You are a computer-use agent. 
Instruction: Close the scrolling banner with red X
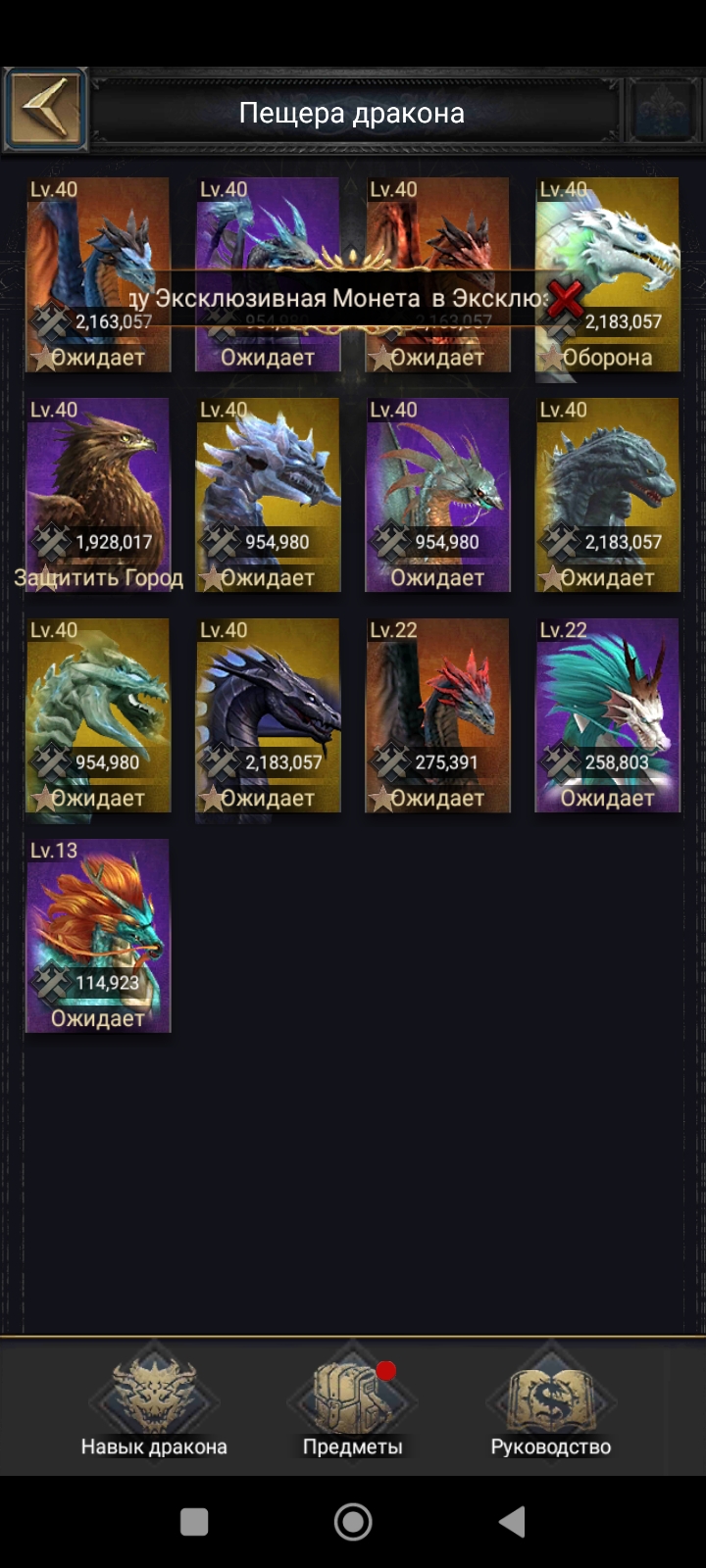coord(565,299)
